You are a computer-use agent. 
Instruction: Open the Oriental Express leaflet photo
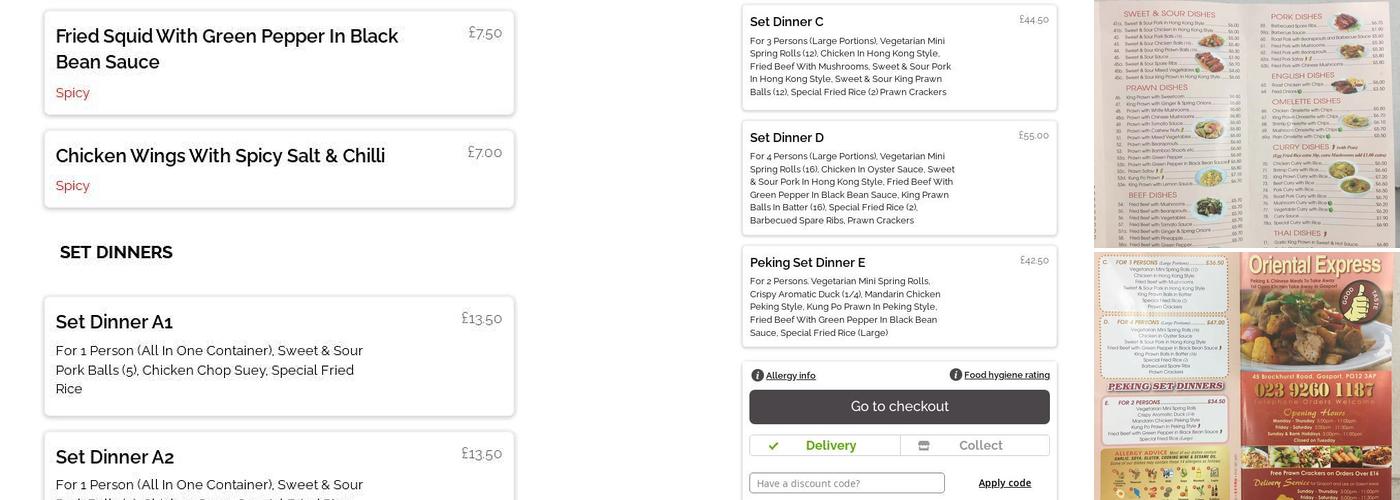1246,376
